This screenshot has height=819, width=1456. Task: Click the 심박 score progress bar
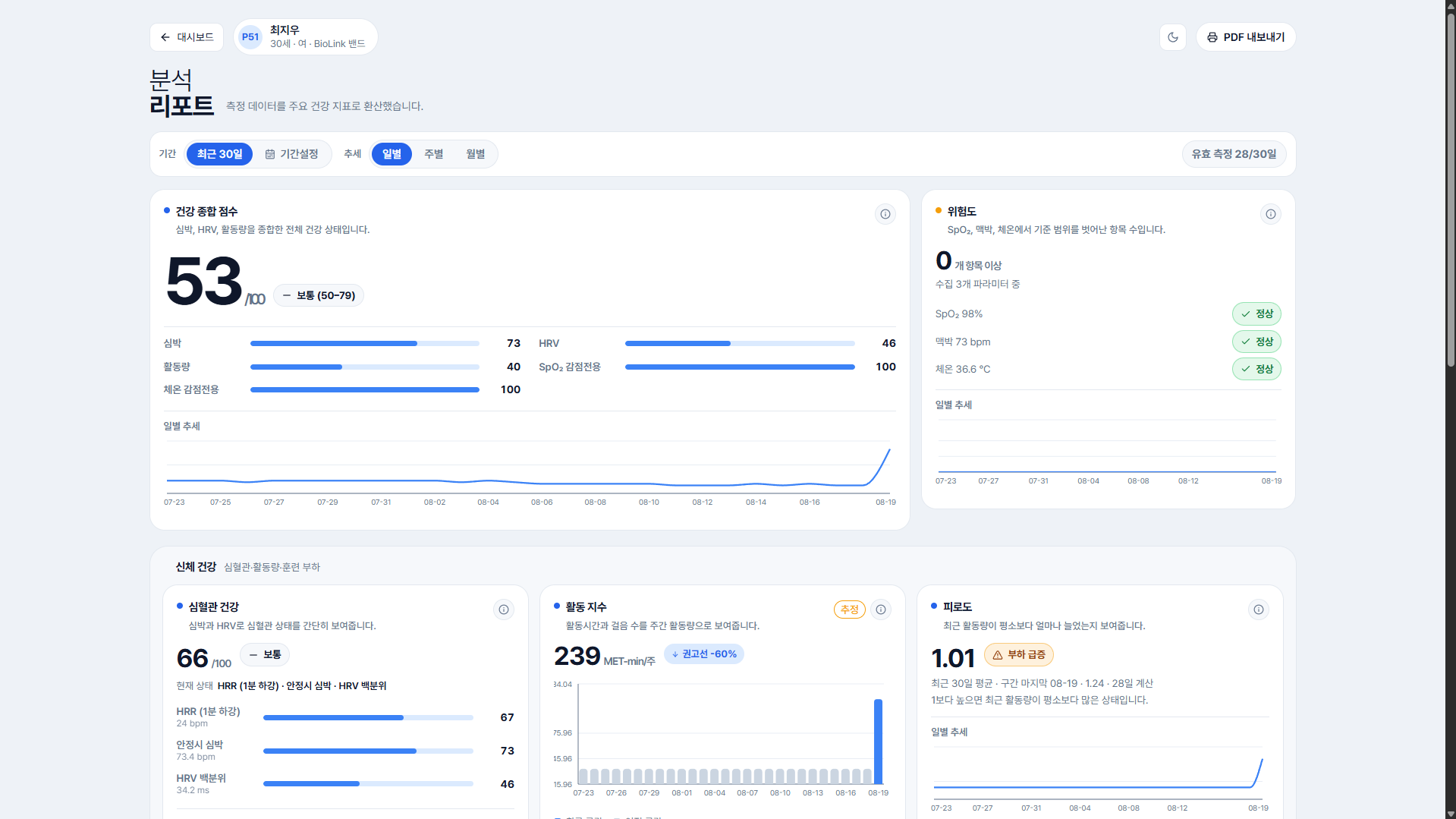tap(365, 344)
